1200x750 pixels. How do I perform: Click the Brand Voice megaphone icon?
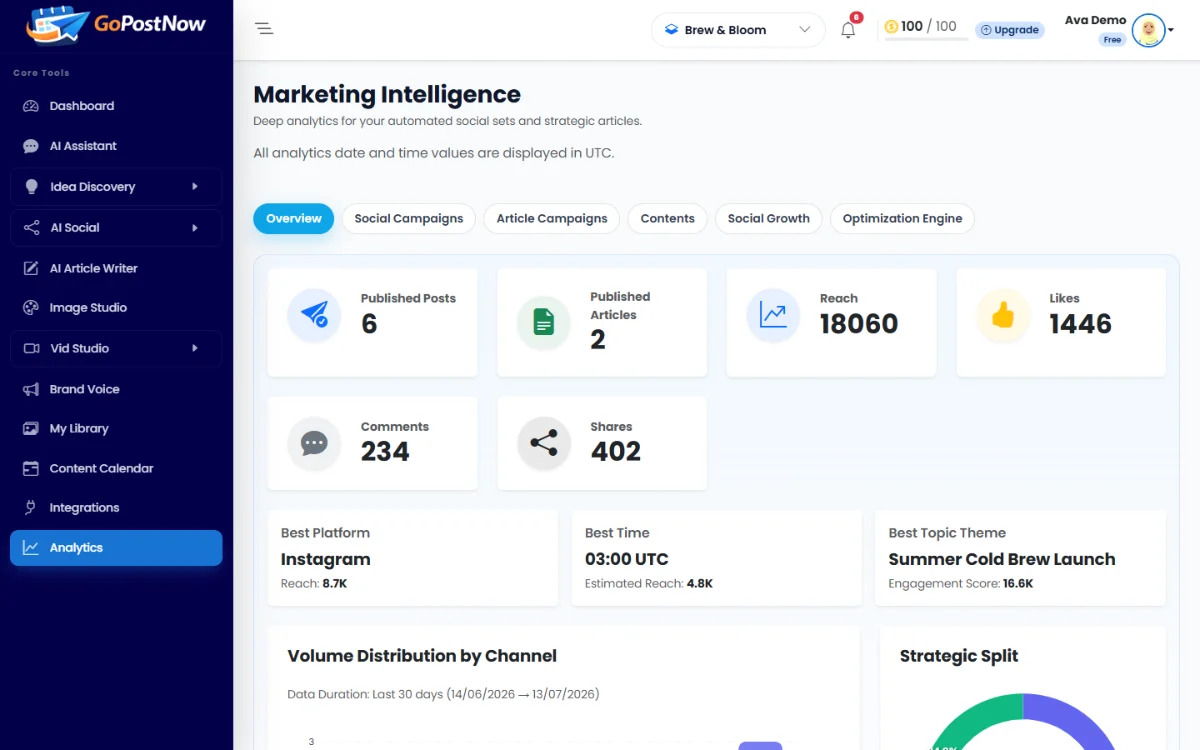click(31, 389)
